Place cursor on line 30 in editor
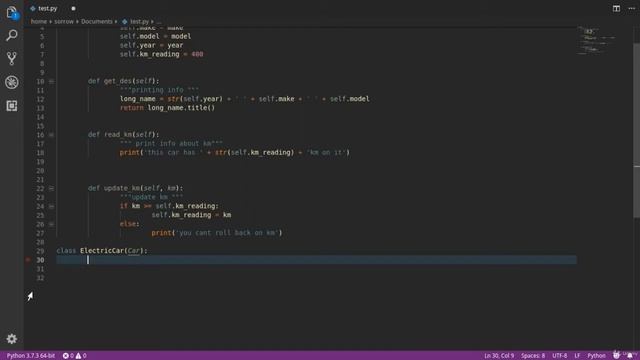Viewport: 640px width, 360px height. coord(316,260)
